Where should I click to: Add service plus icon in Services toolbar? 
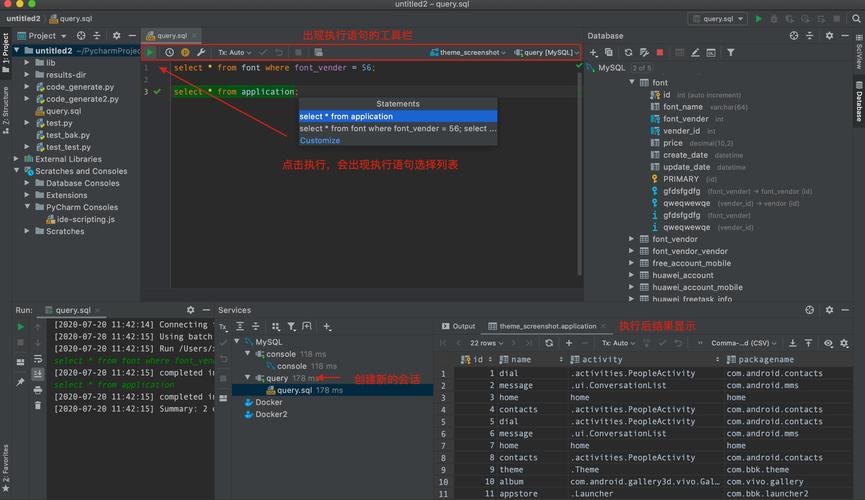click(327, 327)
